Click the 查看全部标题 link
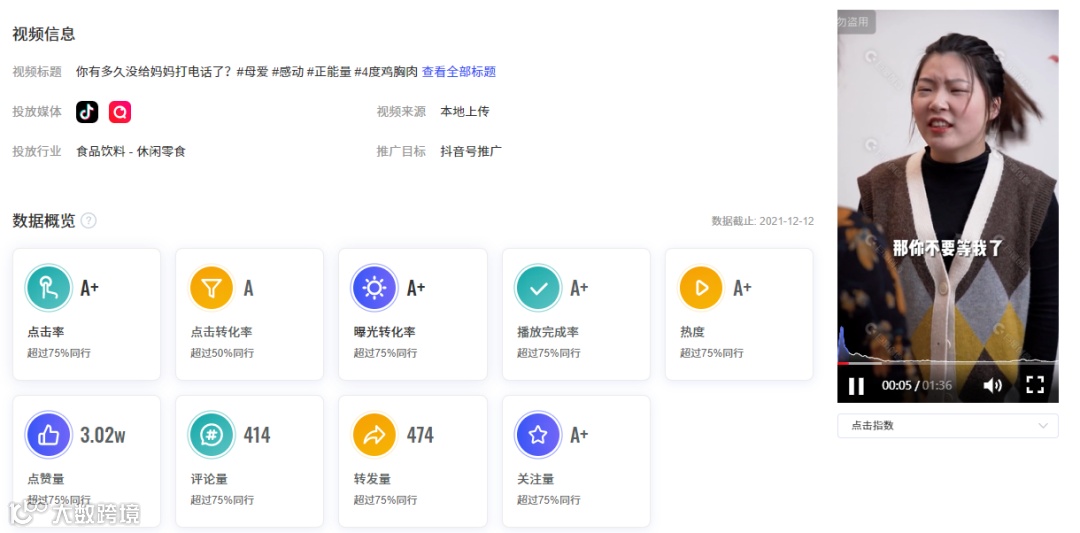Viewport: 1080px width, 533px height. pos(459,72)
